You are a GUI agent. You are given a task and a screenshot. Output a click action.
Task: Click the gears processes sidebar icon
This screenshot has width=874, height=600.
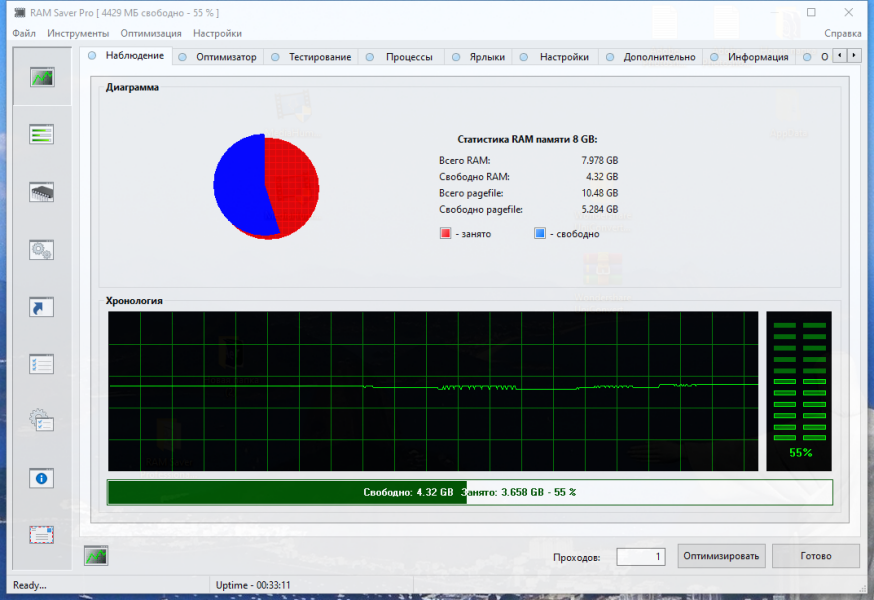42,250
